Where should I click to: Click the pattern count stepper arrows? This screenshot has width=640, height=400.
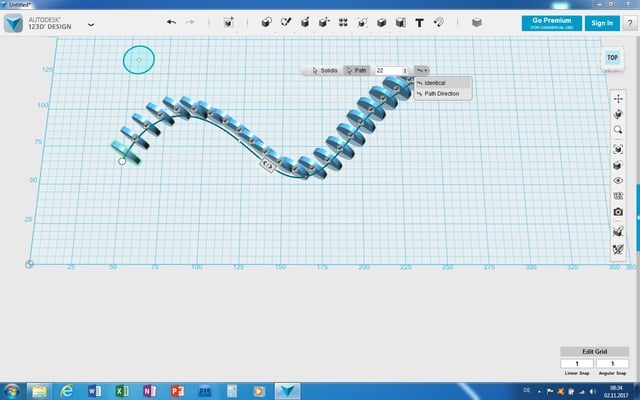(x=405, y=70)
